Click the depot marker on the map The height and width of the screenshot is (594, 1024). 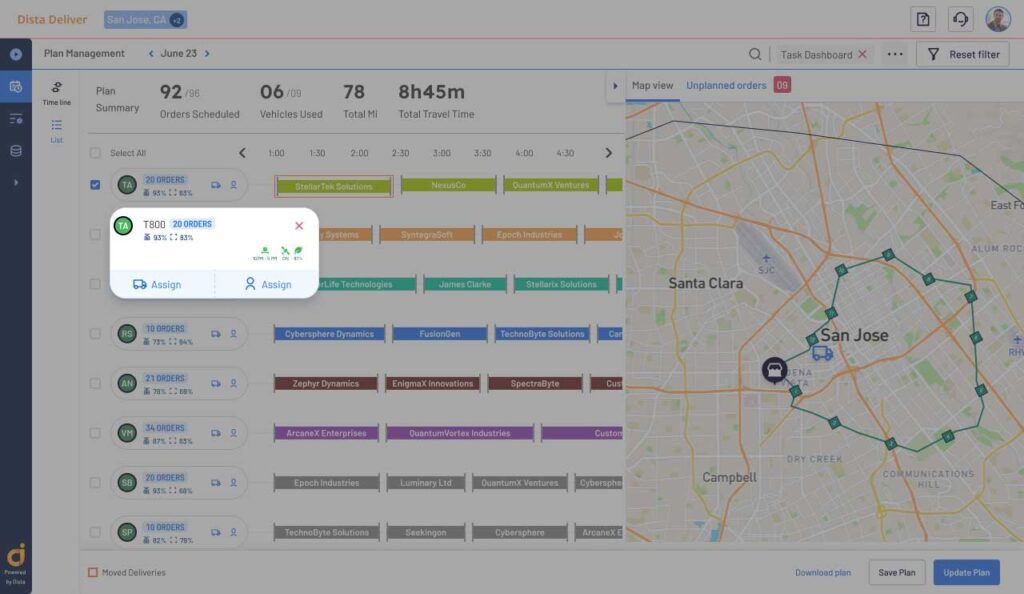(x=774, y=370)
